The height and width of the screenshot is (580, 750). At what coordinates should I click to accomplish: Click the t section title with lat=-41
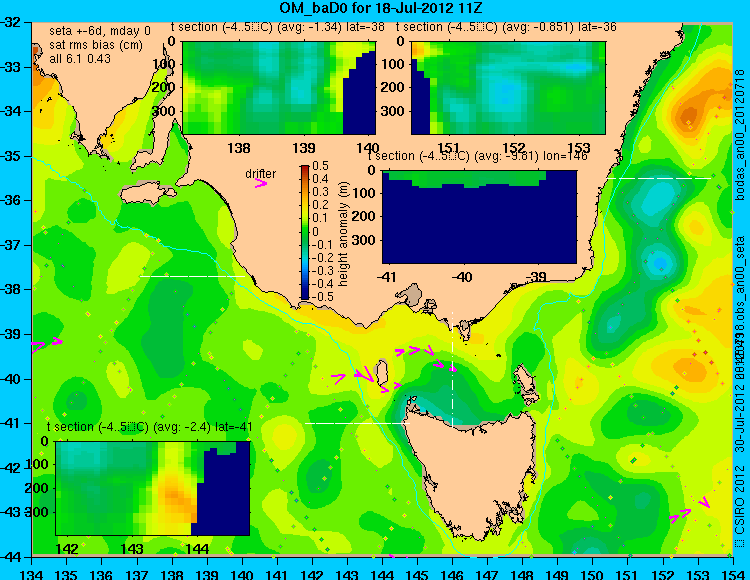149,427
